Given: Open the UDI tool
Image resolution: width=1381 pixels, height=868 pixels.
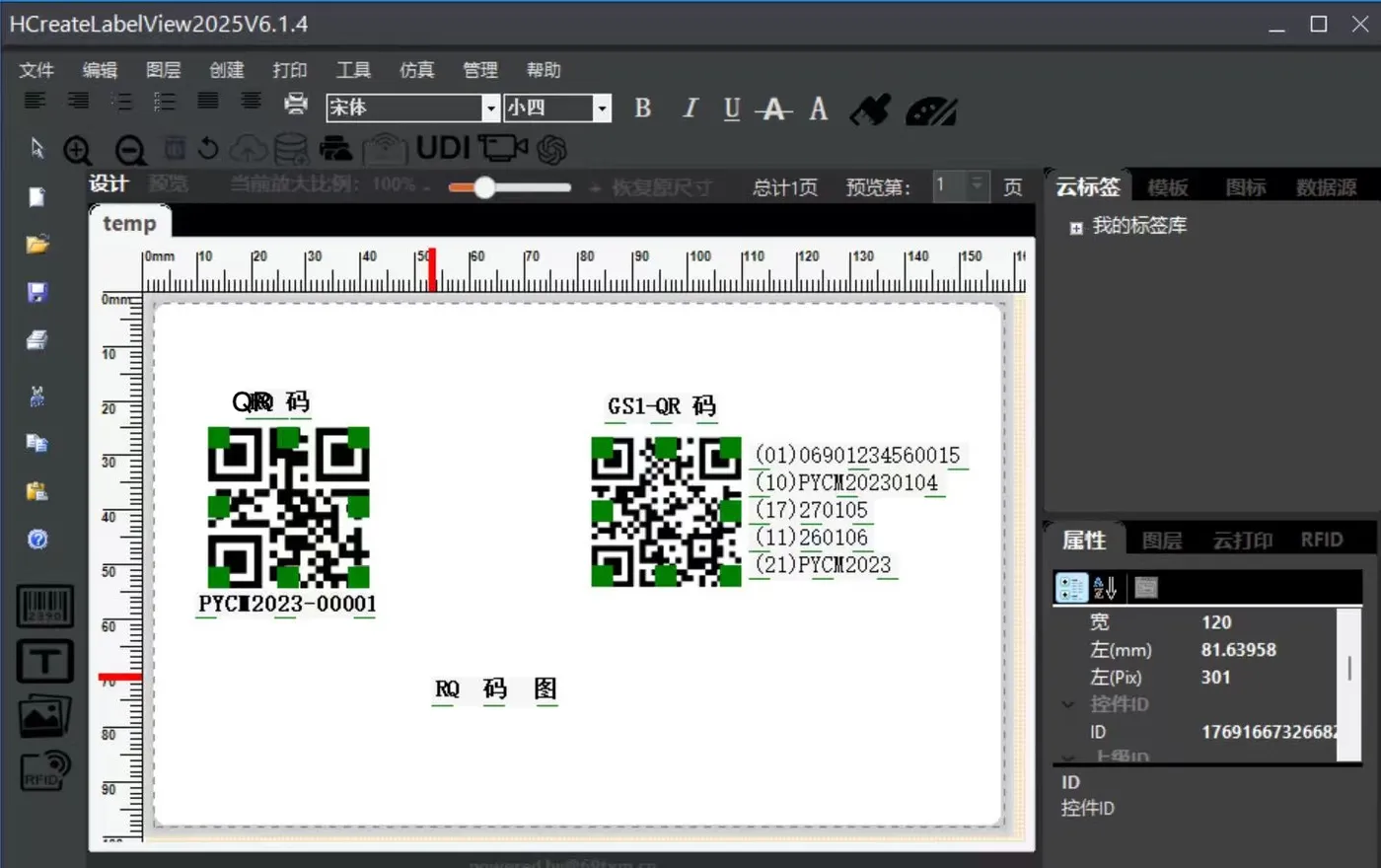Looking at the screenshot, I should click(x=443, y=148).
